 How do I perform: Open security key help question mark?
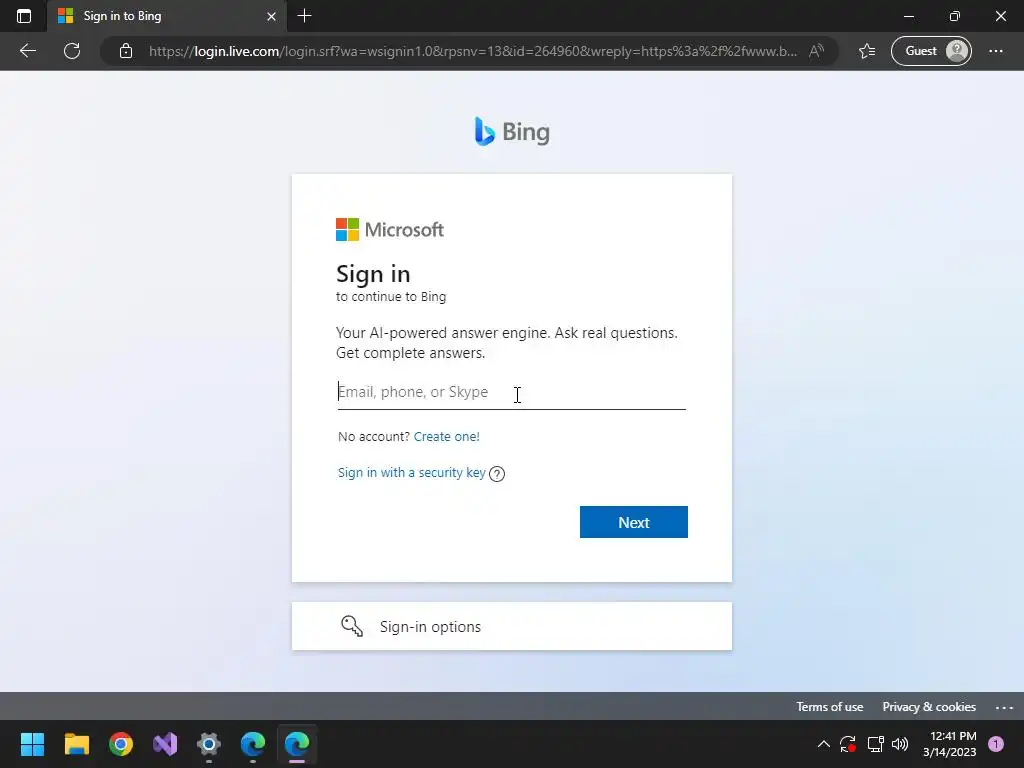click(497, 473)
